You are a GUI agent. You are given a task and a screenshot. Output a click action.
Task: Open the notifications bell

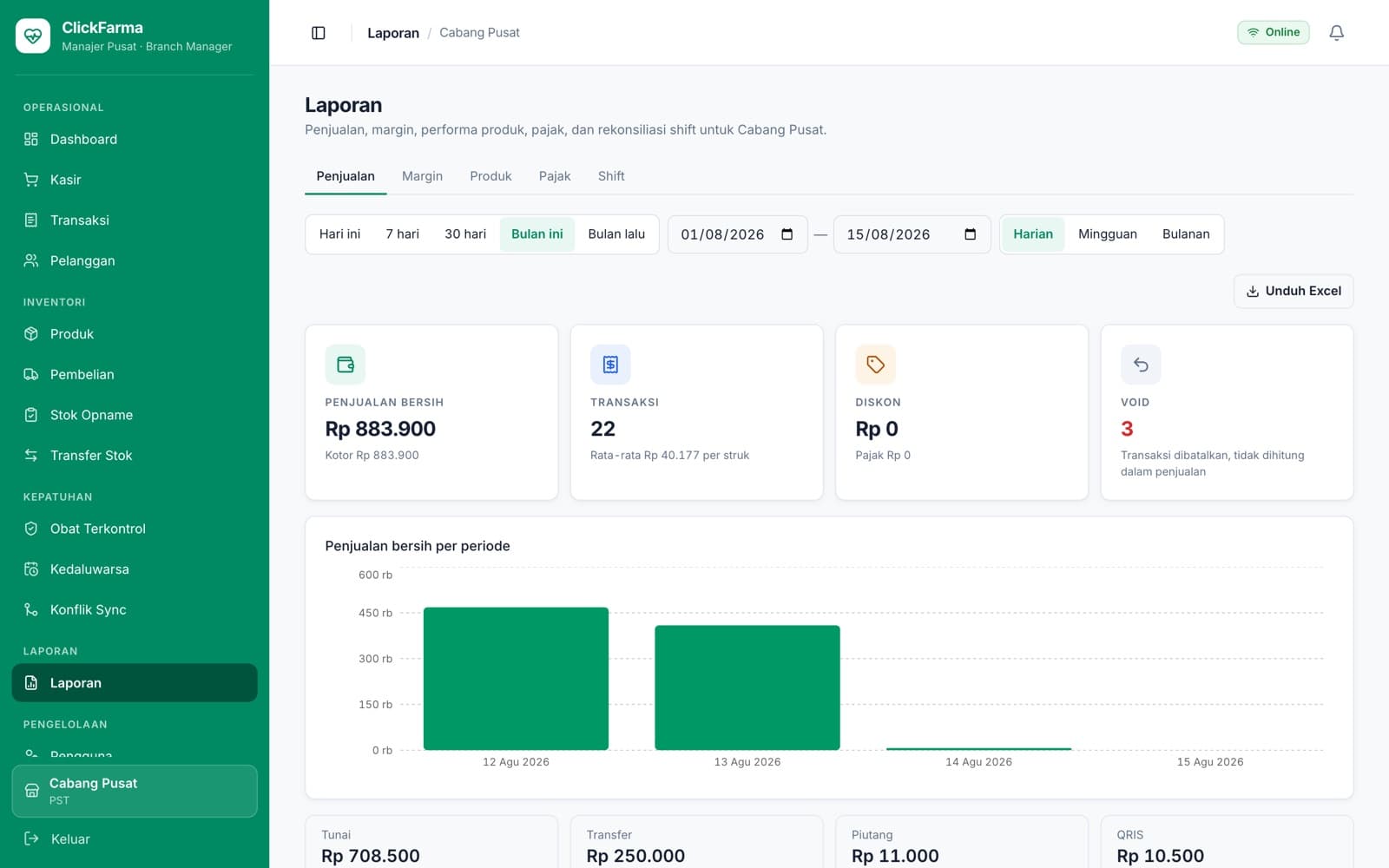[1337, 33]
